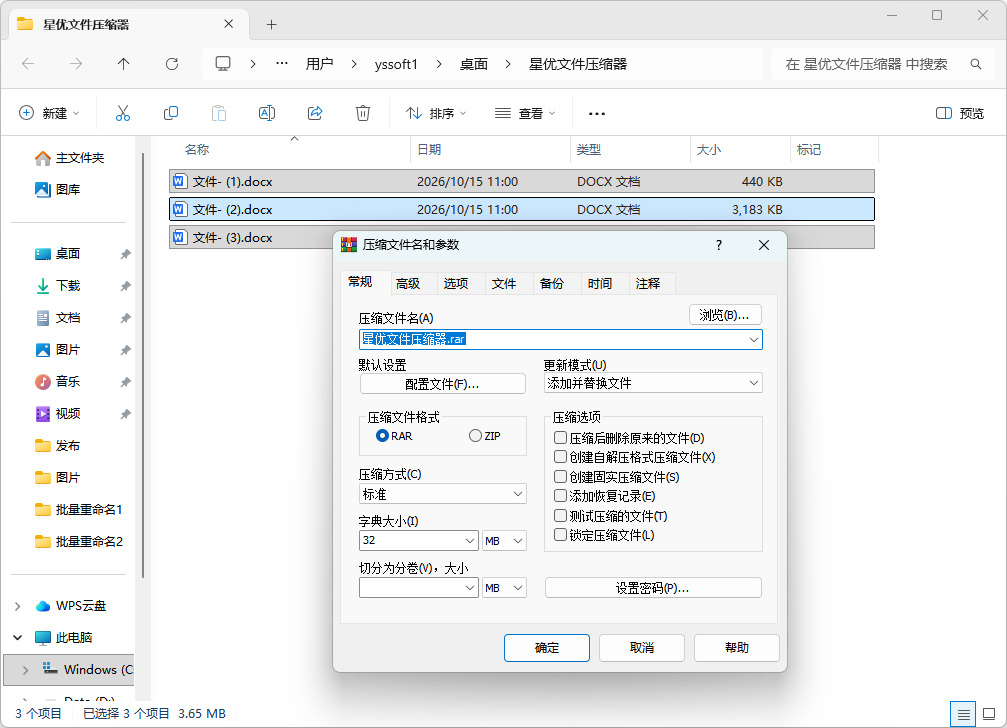Toggle the 预览 preview pane button
Screen dimensions: 1007x728
pyautogui.click(x=959, y=114)
